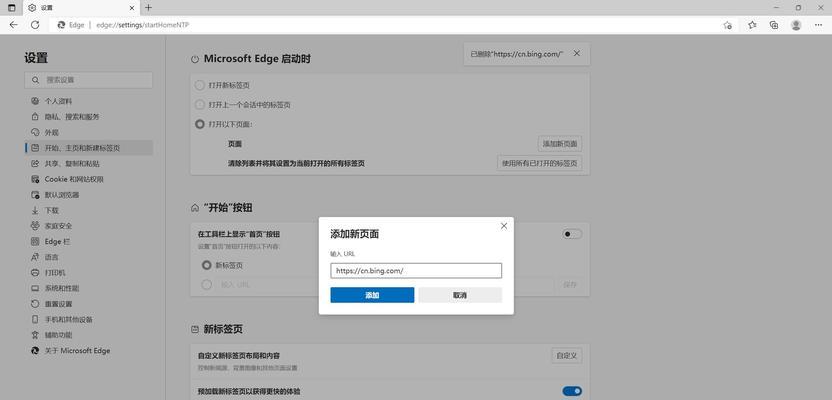Click the 打印机 sidebar icon

(x=35, y=273)
